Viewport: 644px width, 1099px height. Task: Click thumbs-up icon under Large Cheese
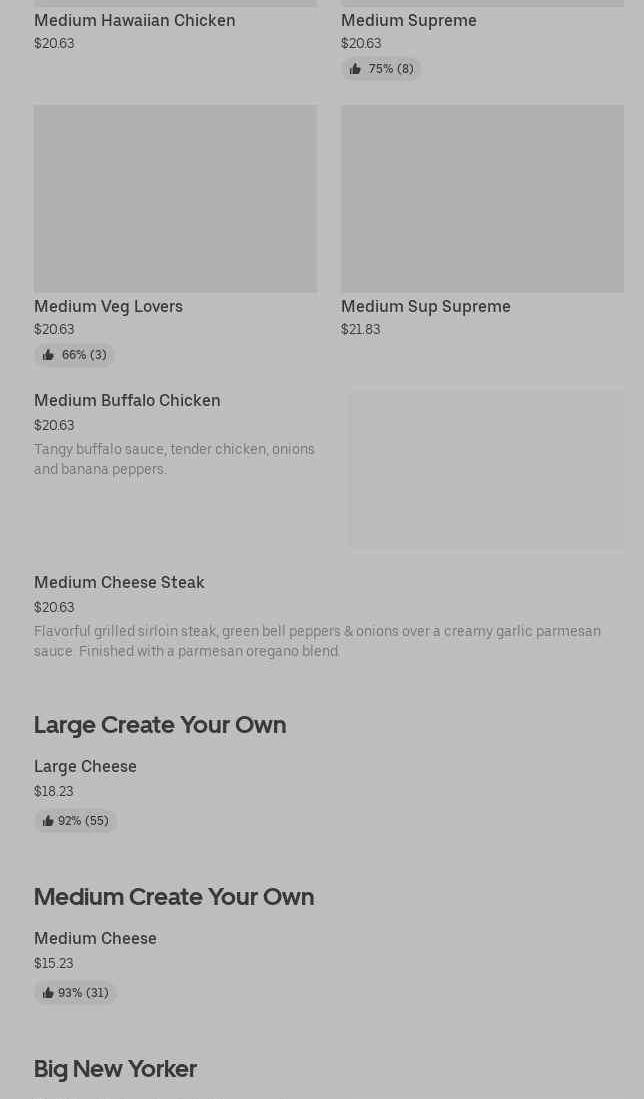pyautogui.click(x=48, y=821)
